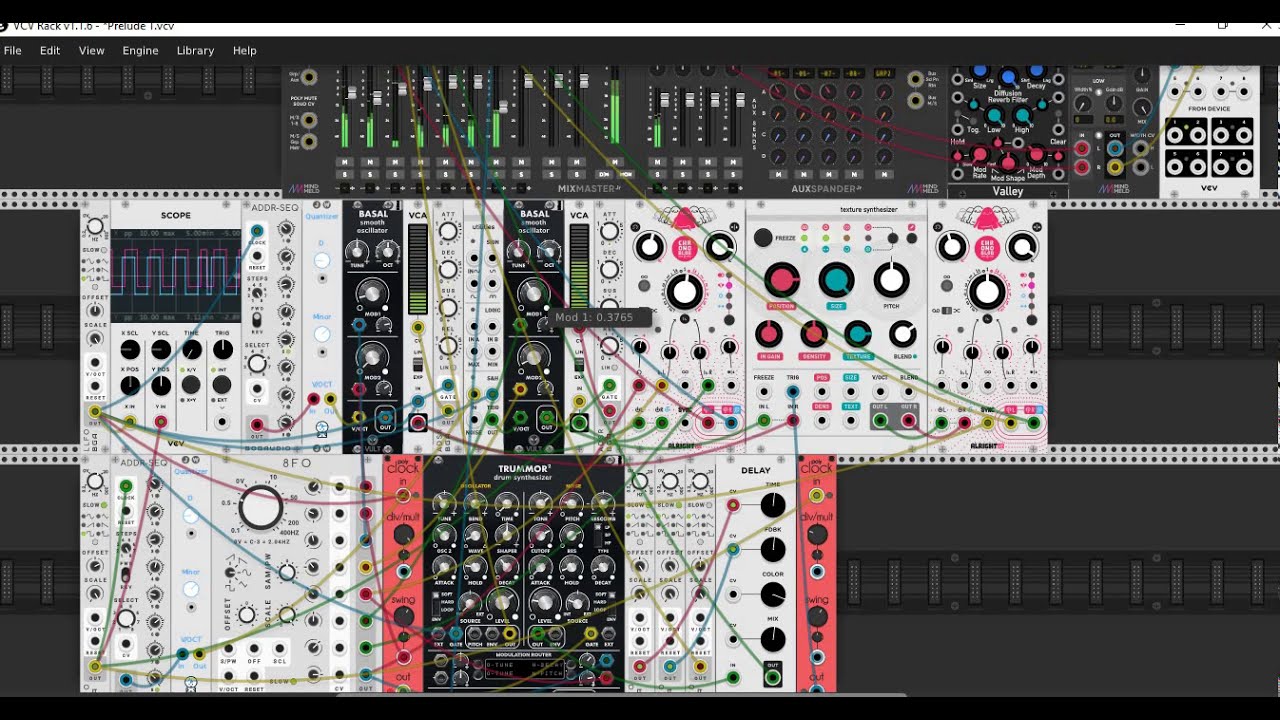The height and width of the screenshot is (720, 1280).
Task: Click the DELAY TIME knob
Action: 773,506
